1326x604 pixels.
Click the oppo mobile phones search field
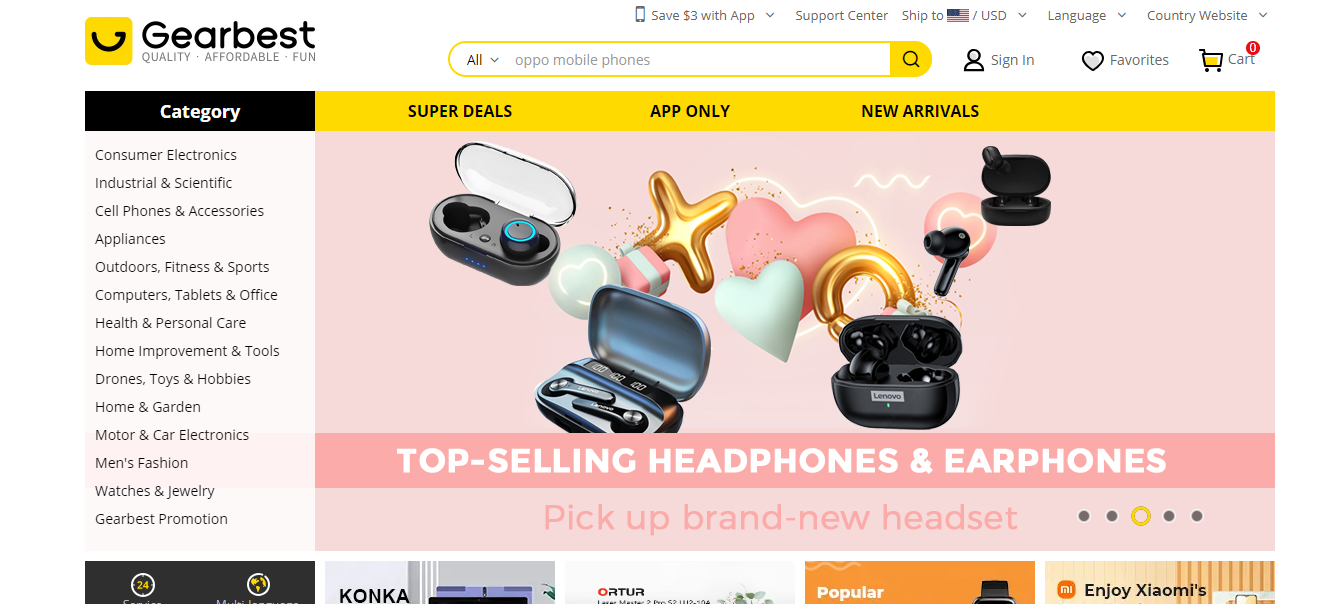[698, 60]
